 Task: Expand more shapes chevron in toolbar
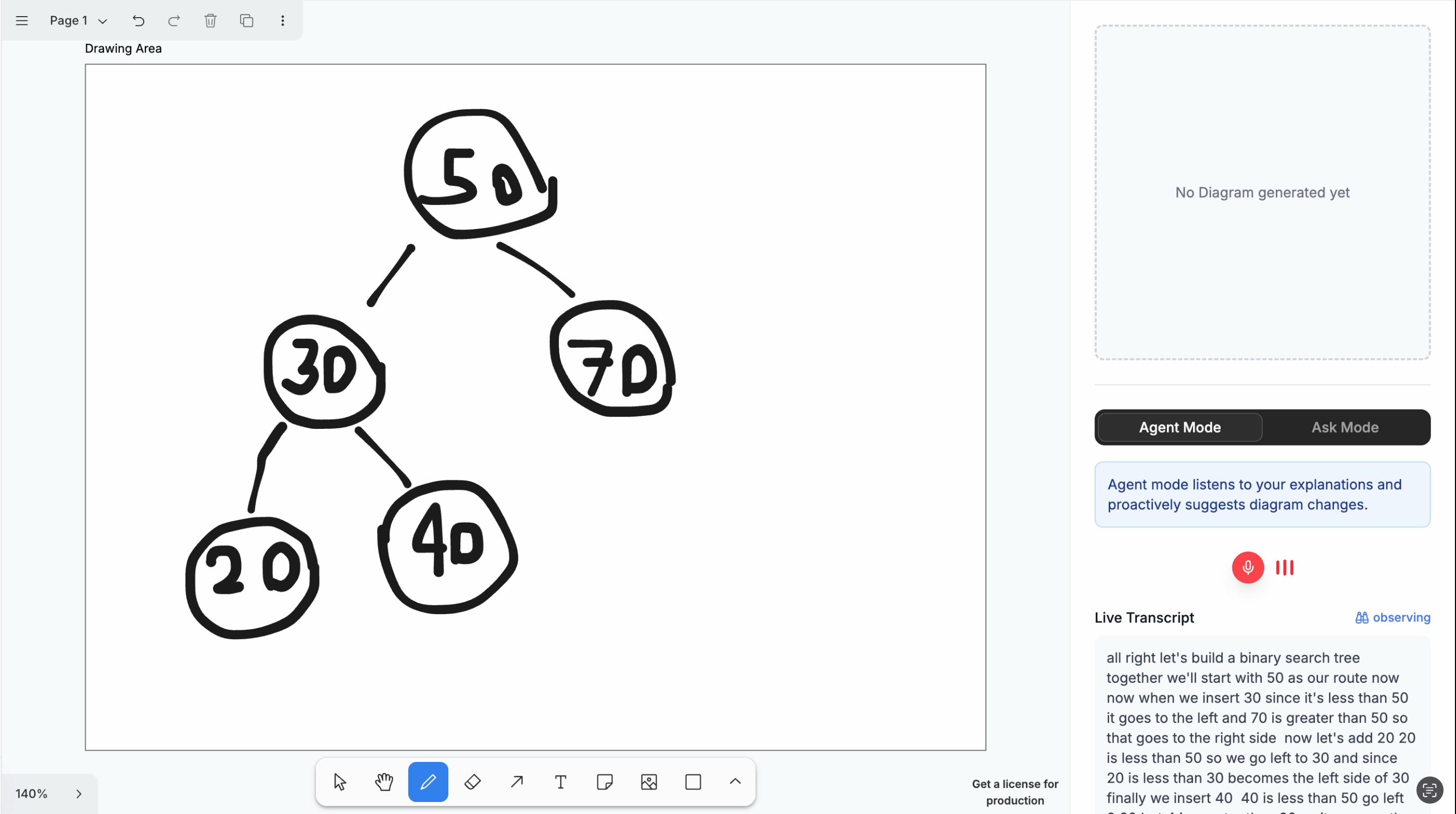735,782
